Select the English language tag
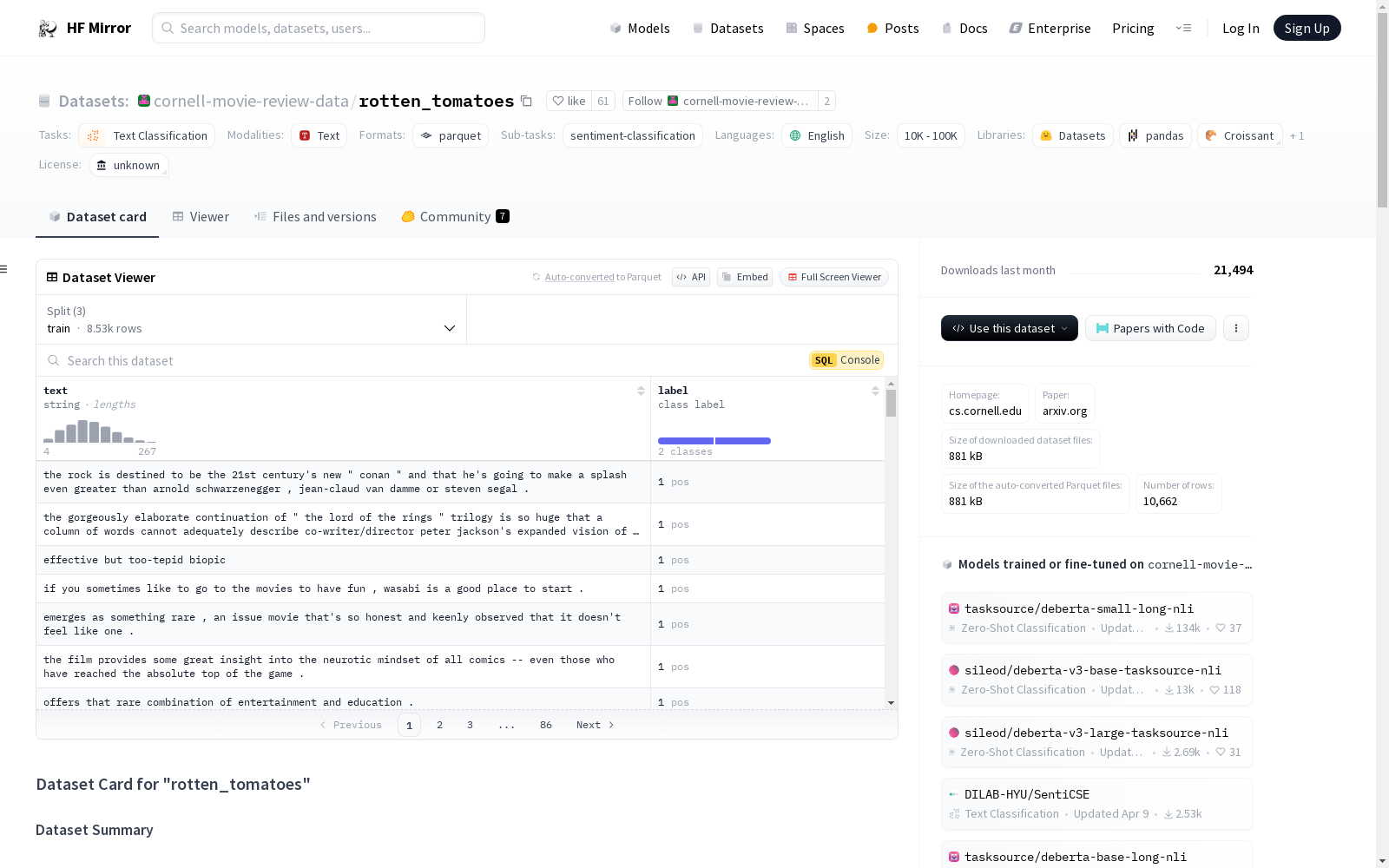This screenshot has height=868, width=1389. 817,135
